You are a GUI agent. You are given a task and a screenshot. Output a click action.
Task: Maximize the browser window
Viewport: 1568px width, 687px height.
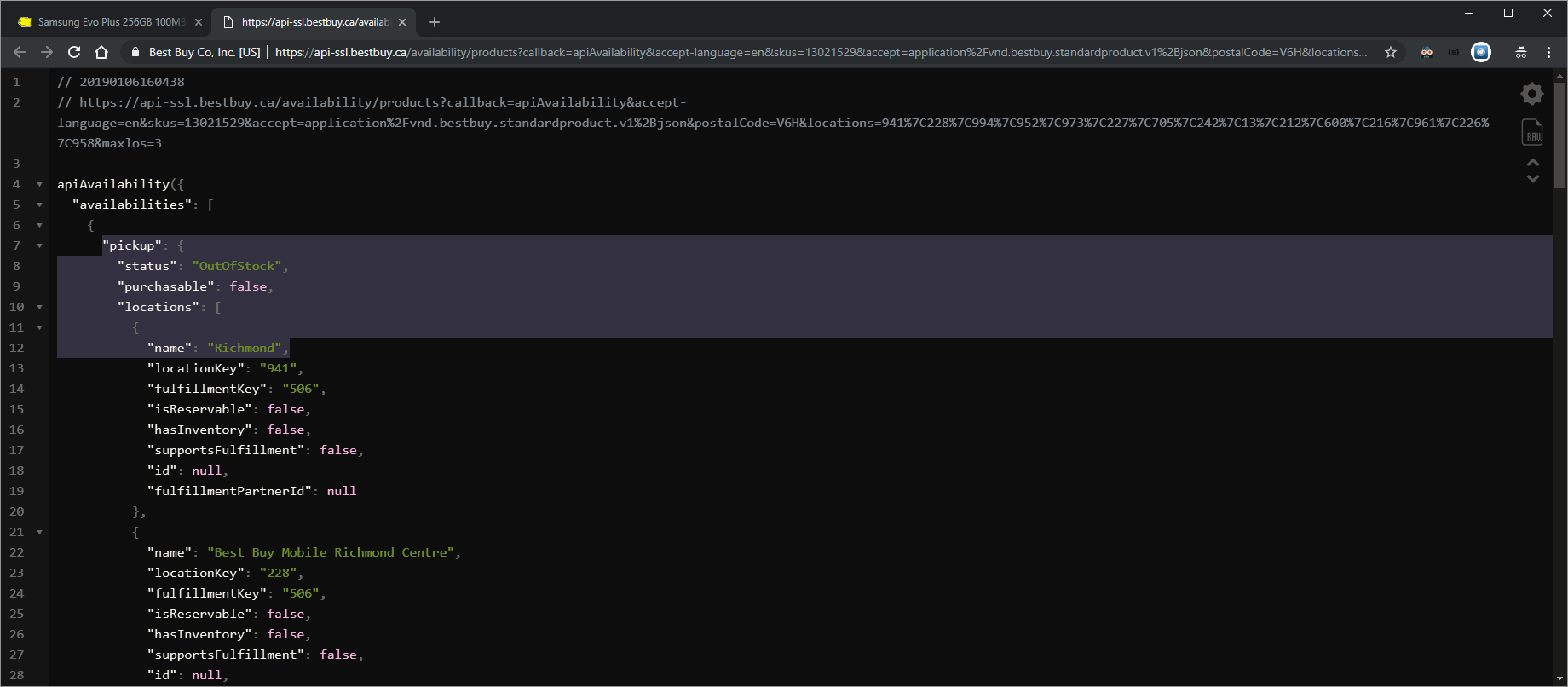[1508, 13]
